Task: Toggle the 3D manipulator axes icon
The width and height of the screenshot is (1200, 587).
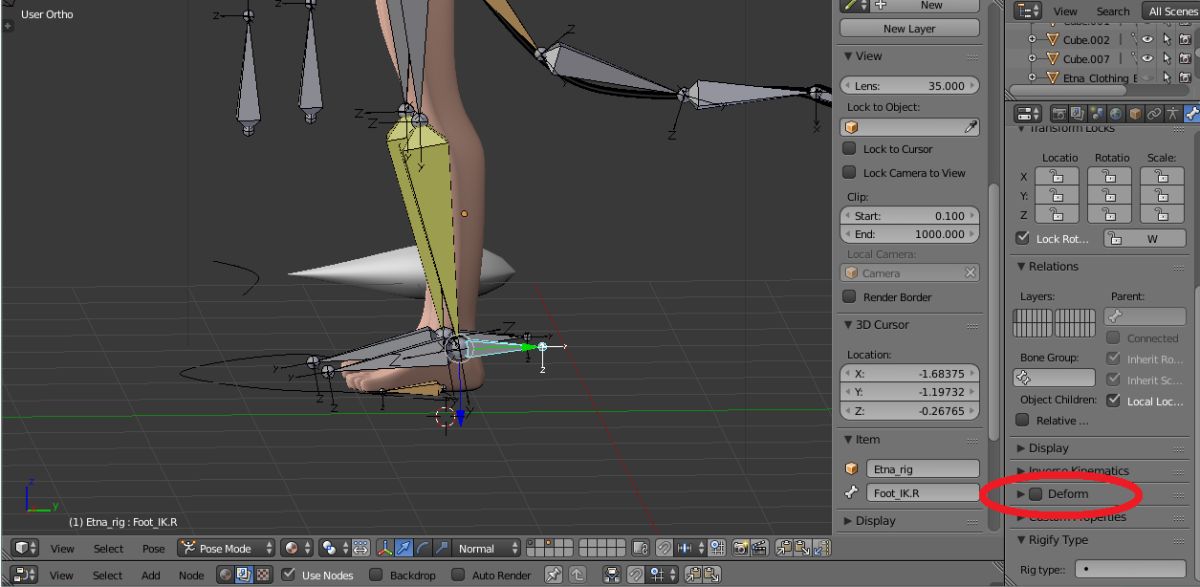Action: coord(385,548)
